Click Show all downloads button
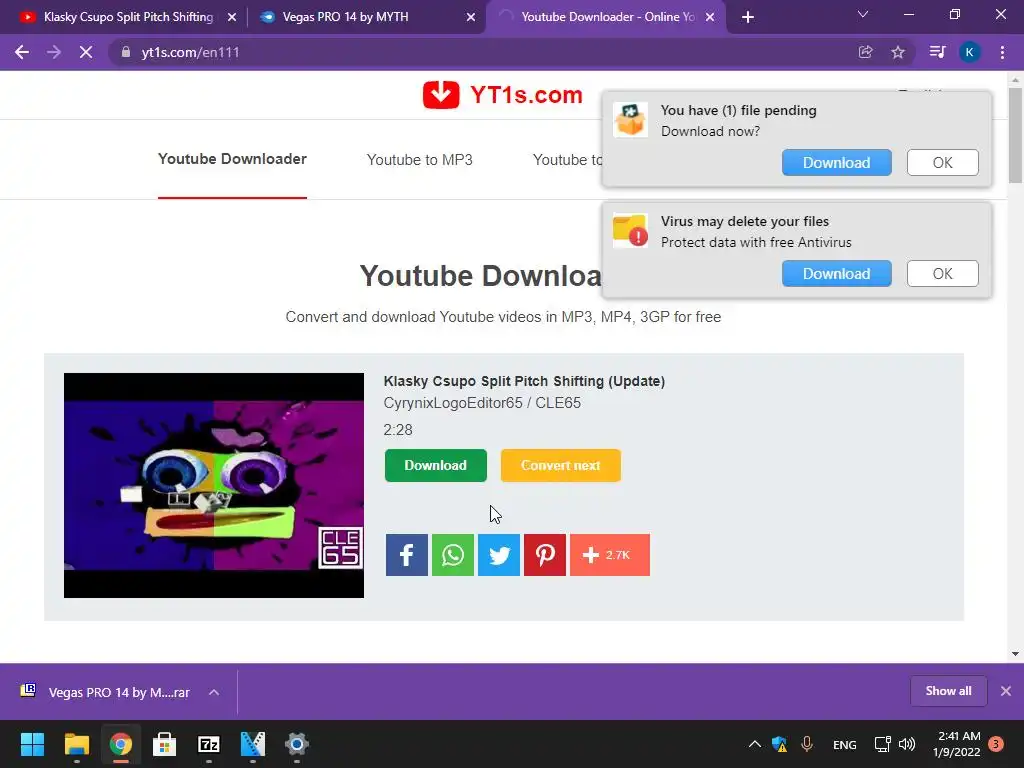The height and width of the screenshot is (768, 1024). click(x=948, y=691)
